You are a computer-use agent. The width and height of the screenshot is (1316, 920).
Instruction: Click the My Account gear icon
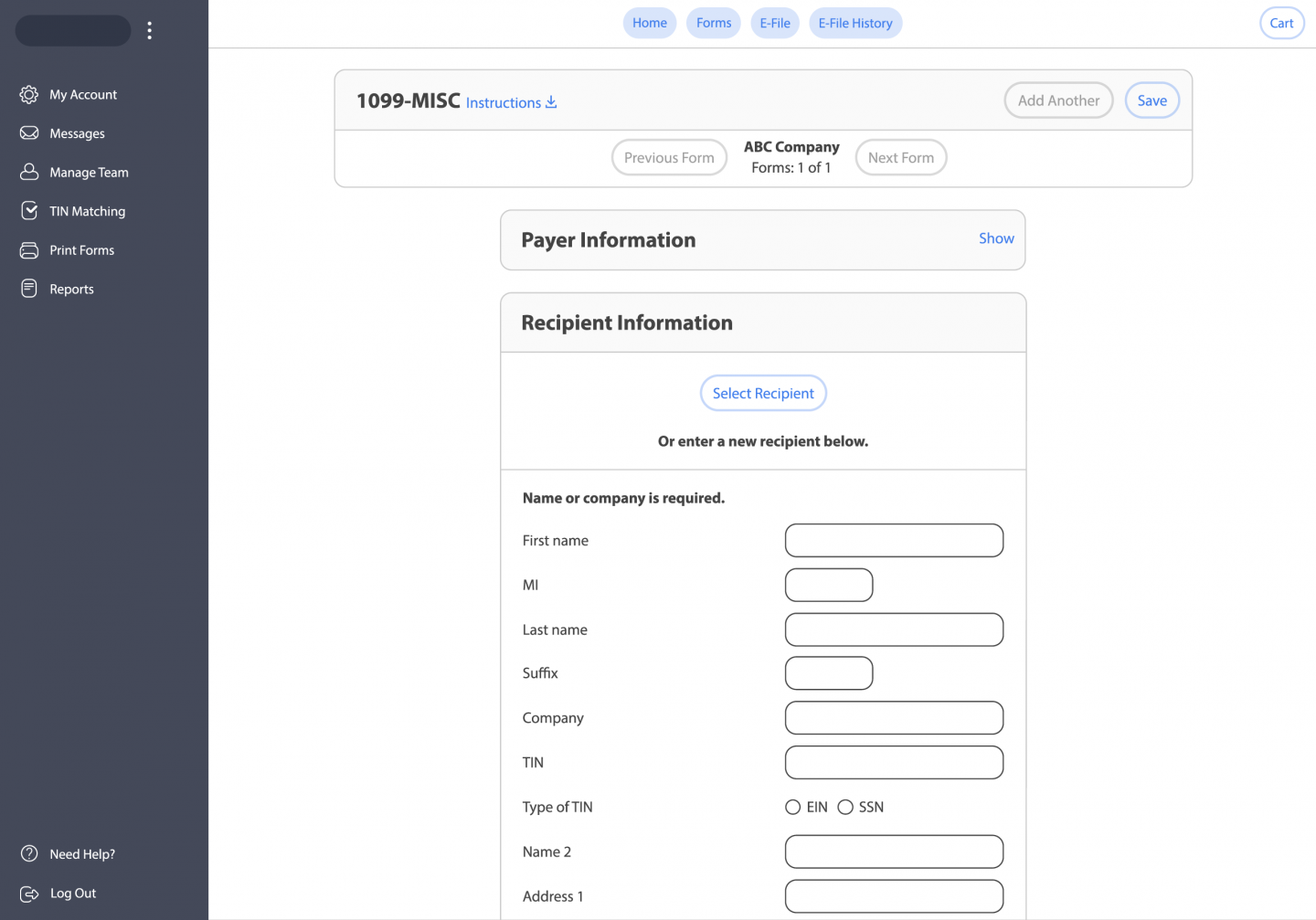pyautogui.click(x=29, y=95)
